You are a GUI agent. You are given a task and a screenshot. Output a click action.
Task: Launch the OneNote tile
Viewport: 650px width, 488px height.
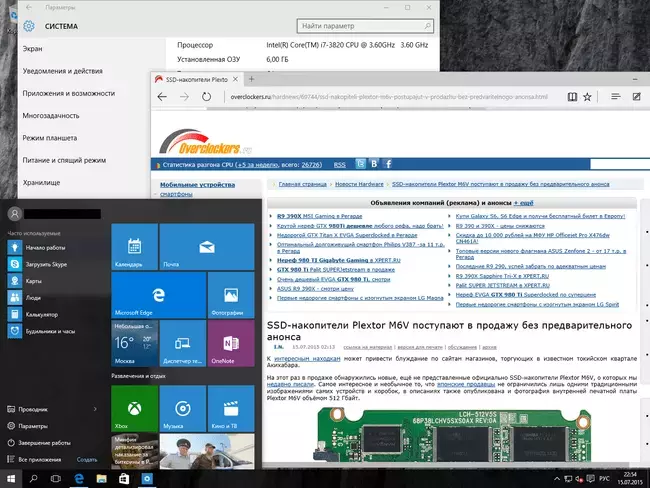tap(231, 343)
